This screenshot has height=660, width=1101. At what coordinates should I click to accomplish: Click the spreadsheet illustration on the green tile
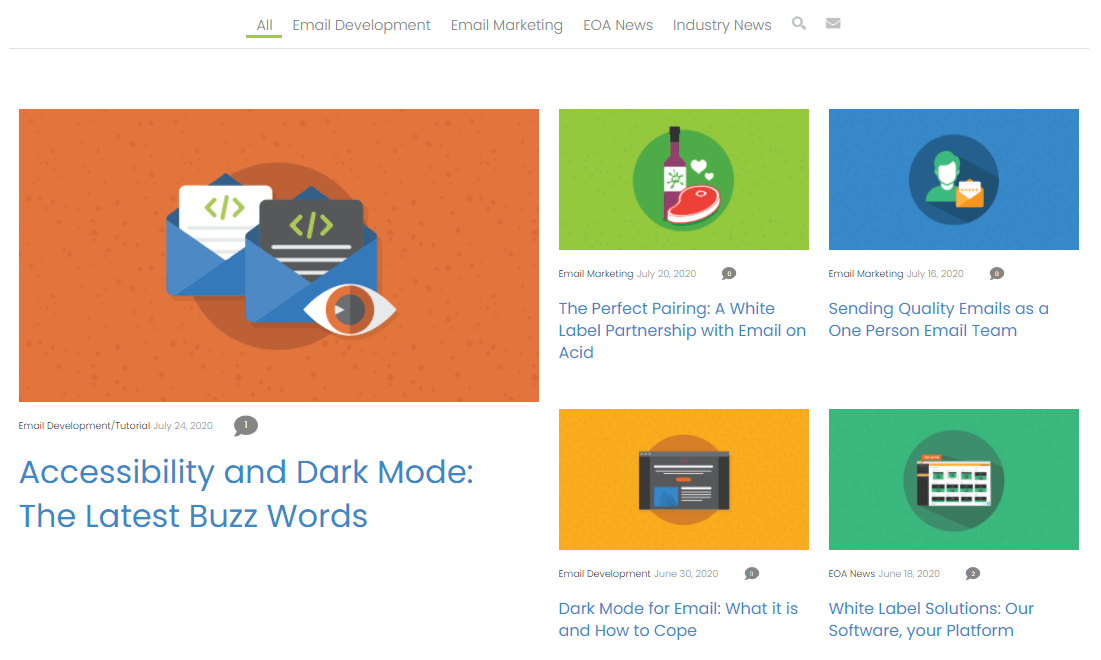pos(953,479)
